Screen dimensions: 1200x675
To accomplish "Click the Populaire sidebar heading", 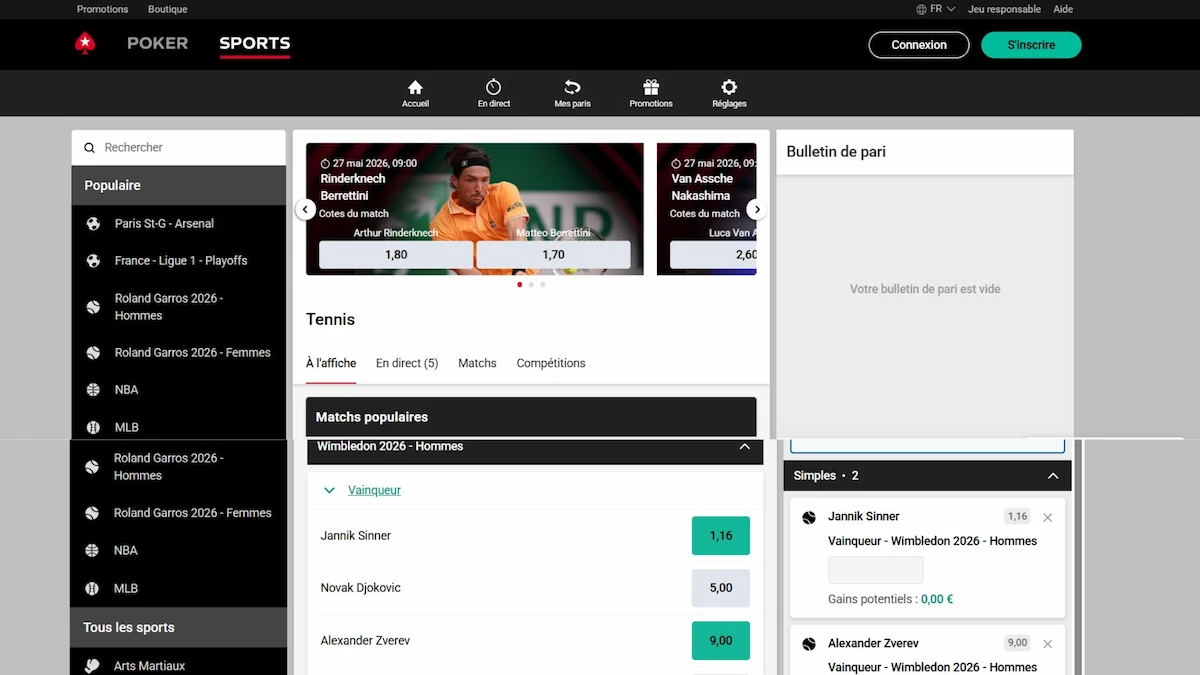I will [179, 186].
